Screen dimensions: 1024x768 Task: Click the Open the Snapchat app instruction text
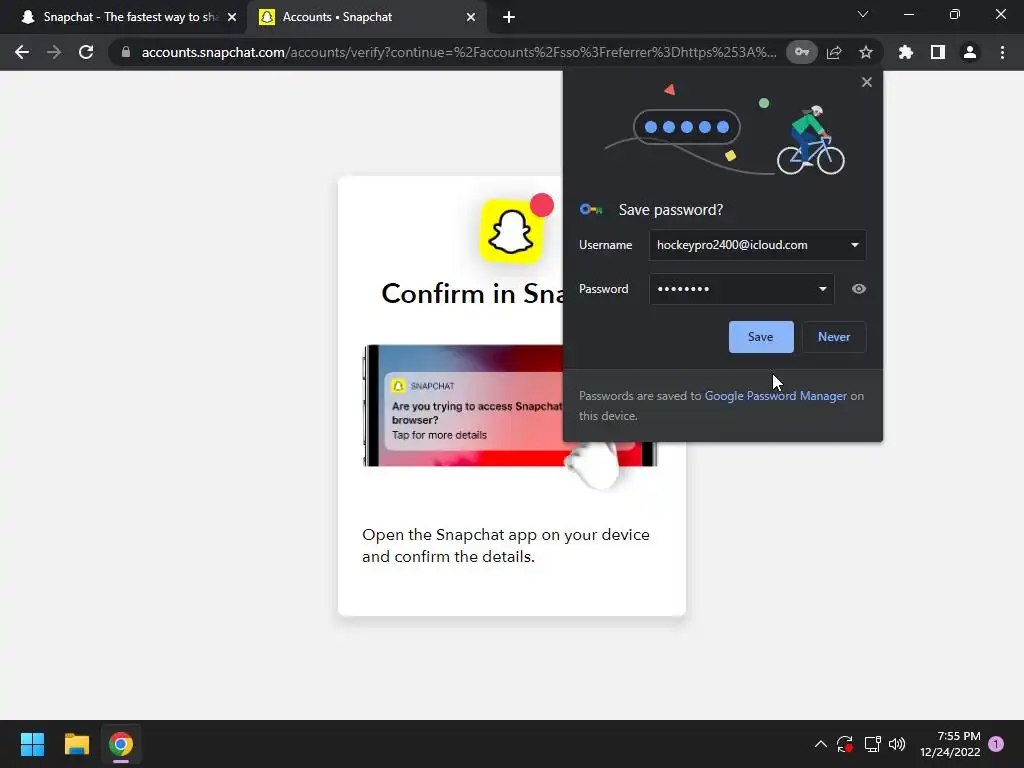coord(505,545)
